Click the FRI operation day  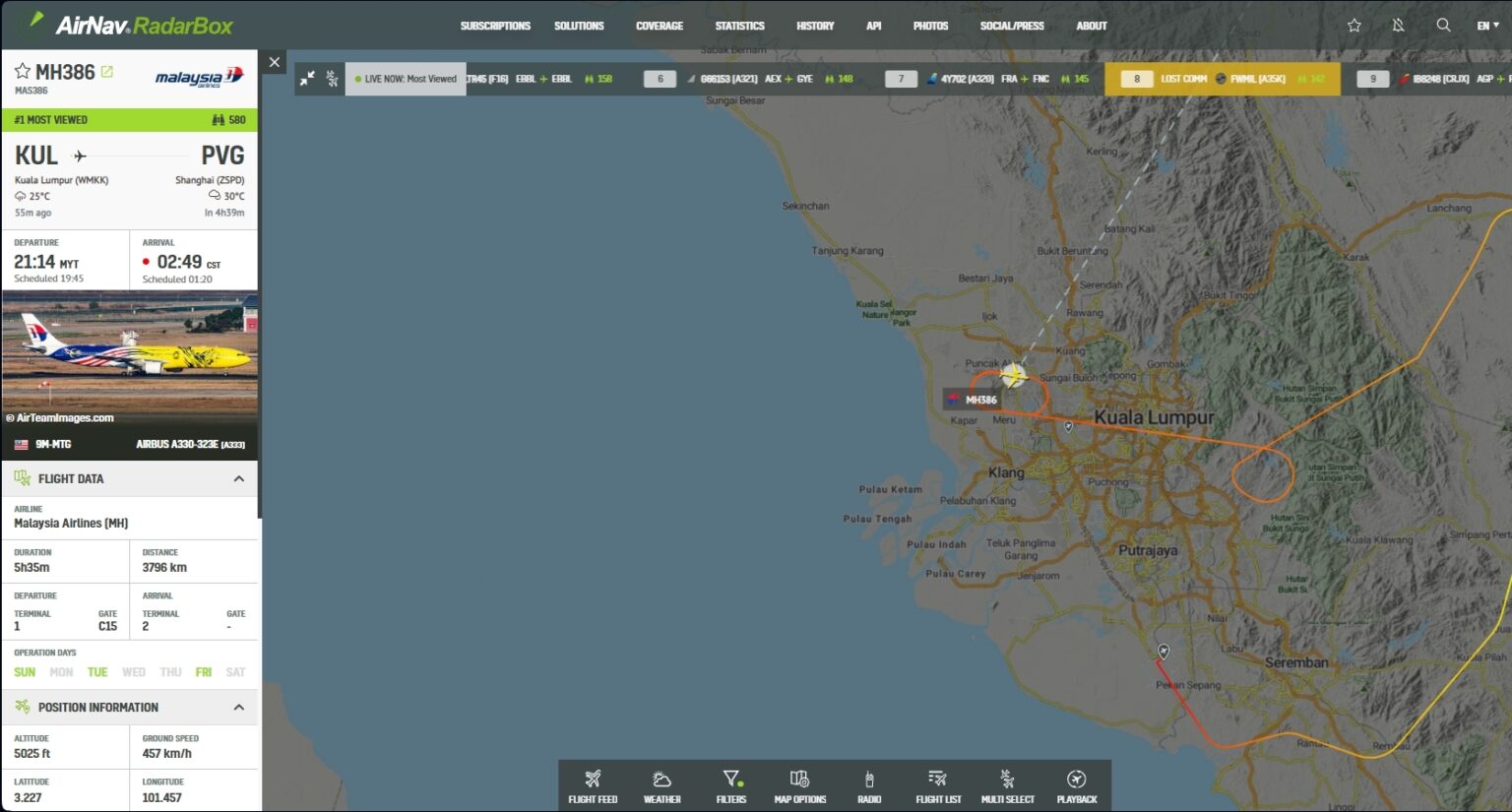[x=204, y=672]
